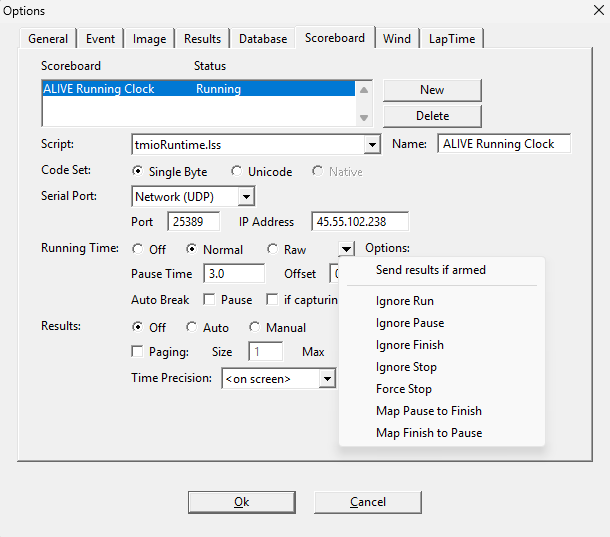
Task: Choose Map Finish to Pause
Action: point(442,433)
